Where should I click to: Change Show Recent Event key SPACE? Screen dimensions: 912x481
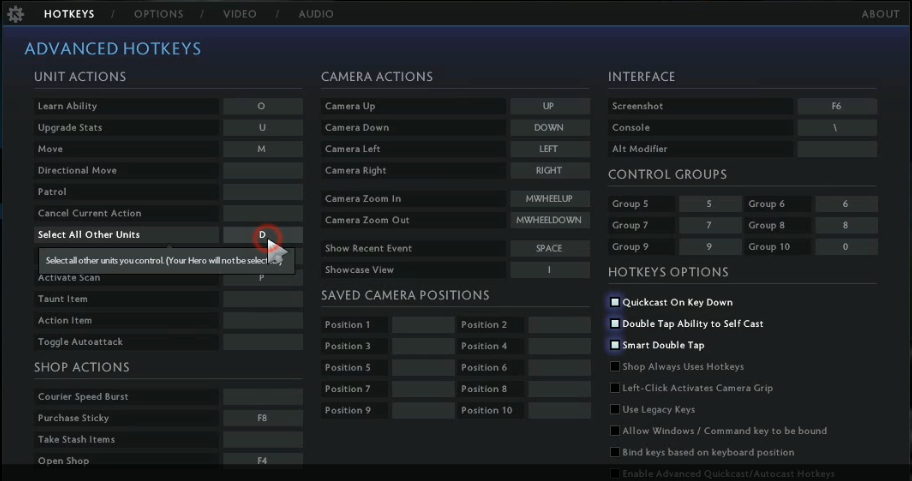click(x=550, y=248)
